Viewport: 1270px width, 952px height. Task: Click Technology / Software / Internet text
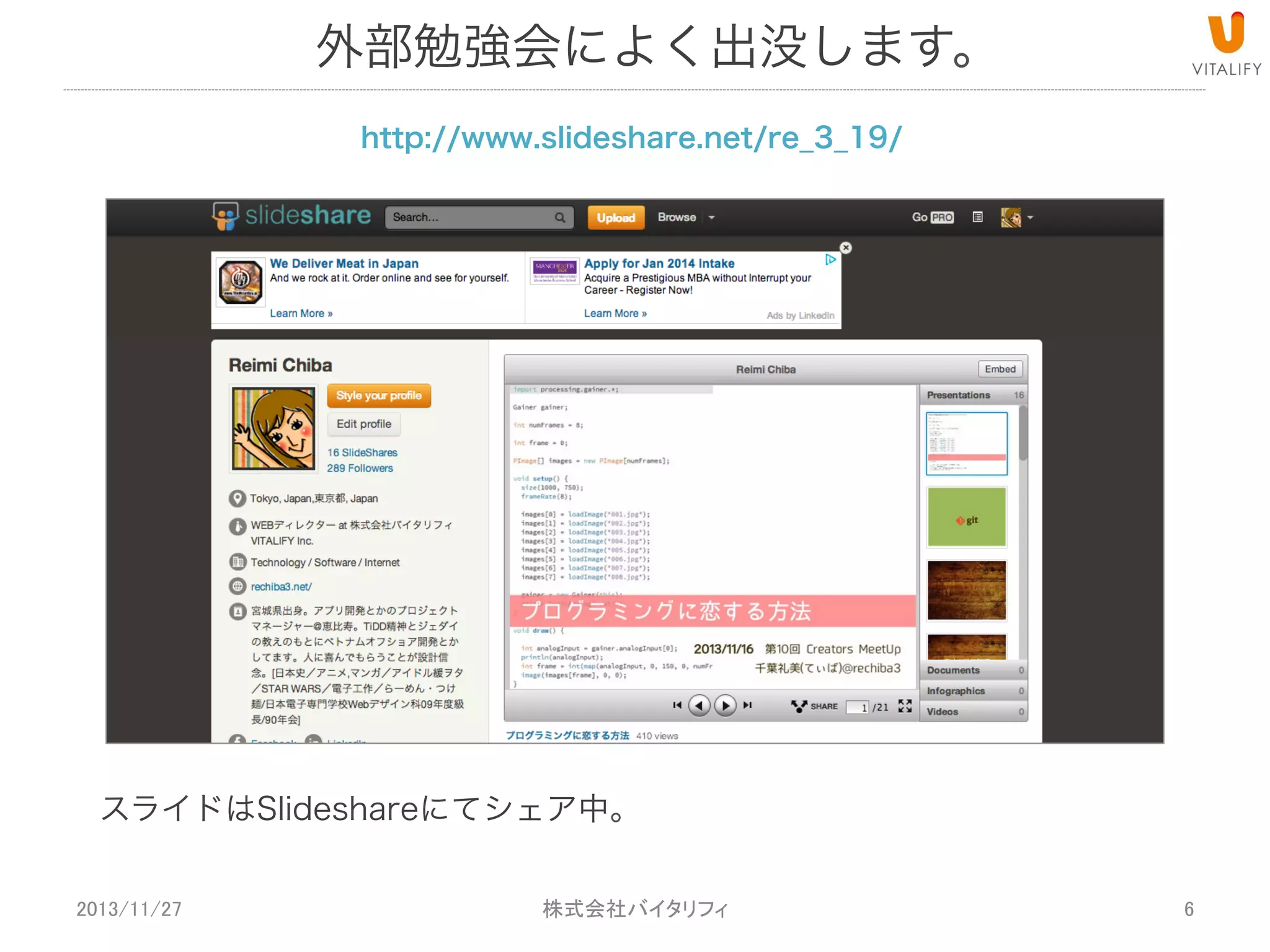pyautogui.click(x=325, y=562)
